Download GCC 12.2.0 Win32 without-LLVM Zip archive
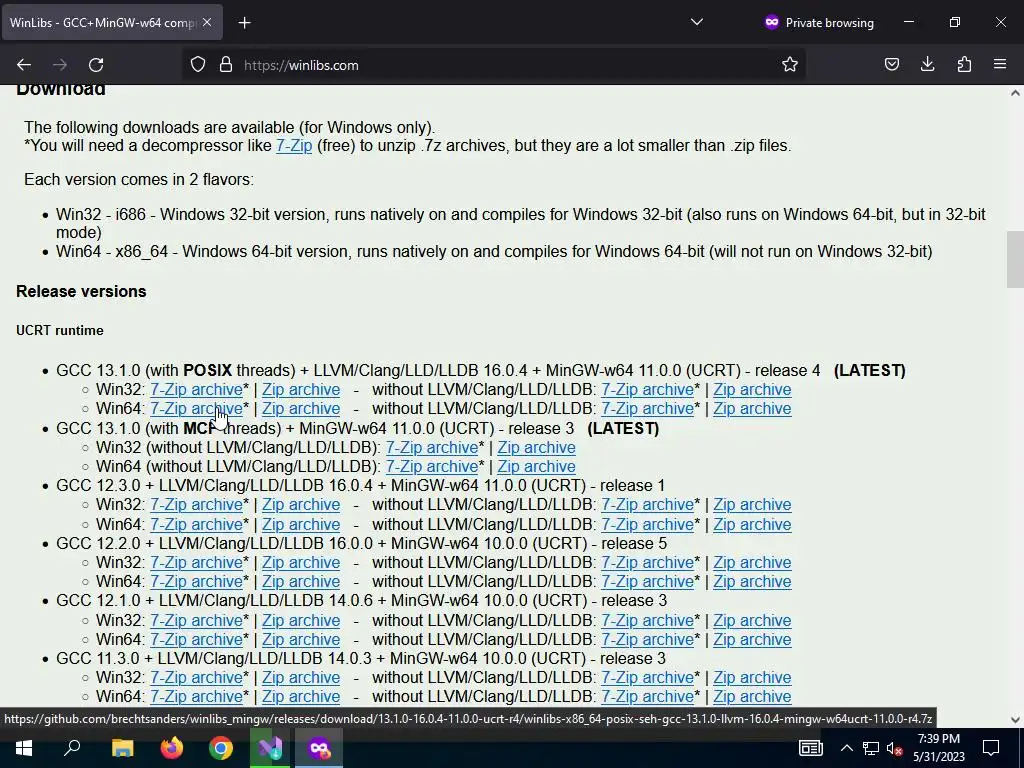1024x768 pixels. coord(752,562)
